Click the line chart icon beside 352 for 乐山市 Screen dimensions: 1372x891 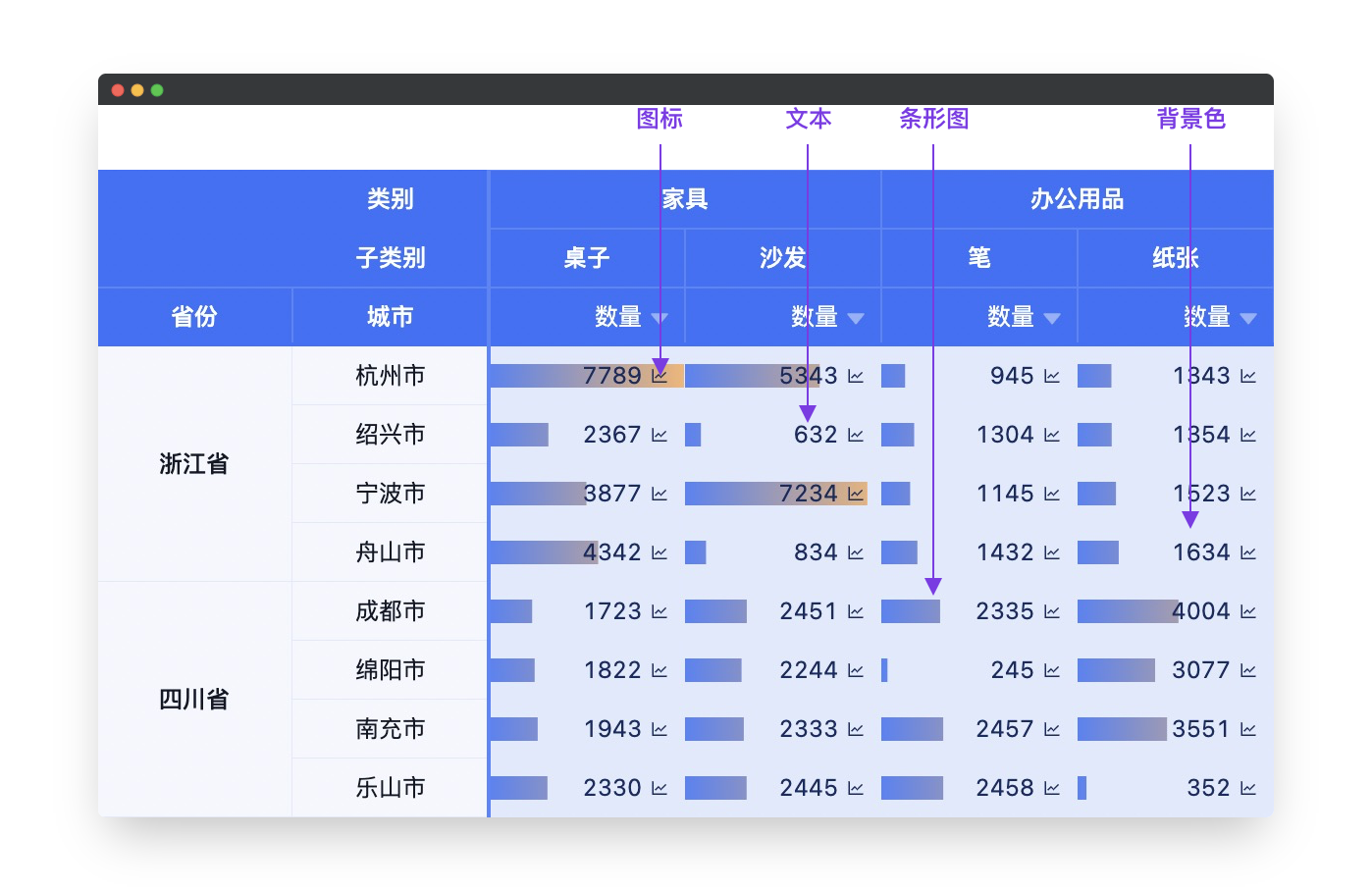(1248, 788)
